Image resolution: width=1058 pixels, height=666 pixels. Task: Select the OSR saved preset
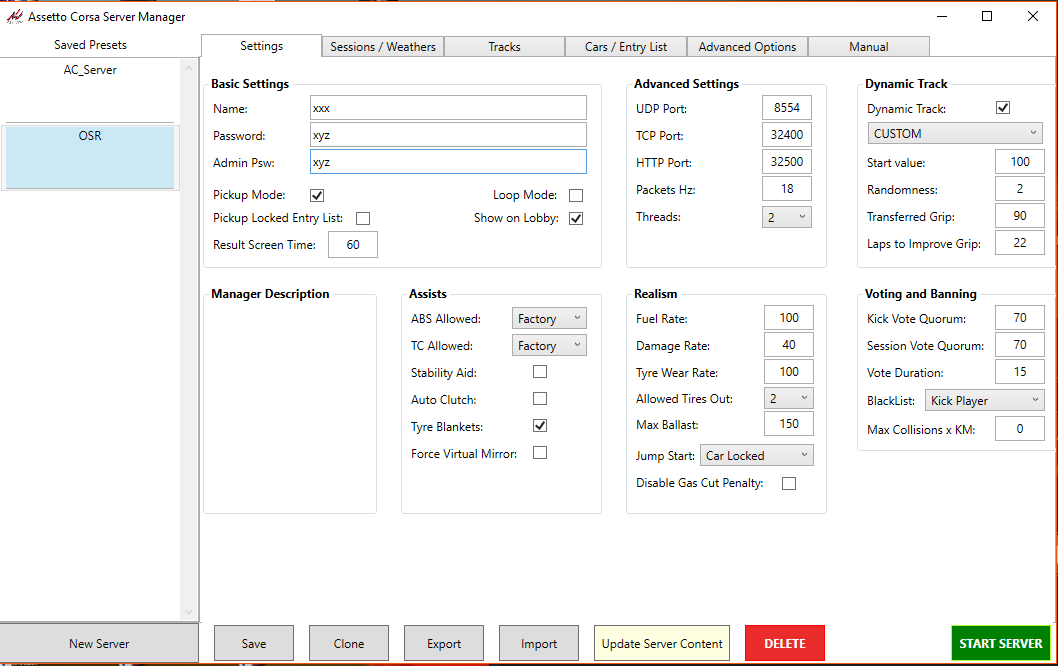(x=90, y=157)
